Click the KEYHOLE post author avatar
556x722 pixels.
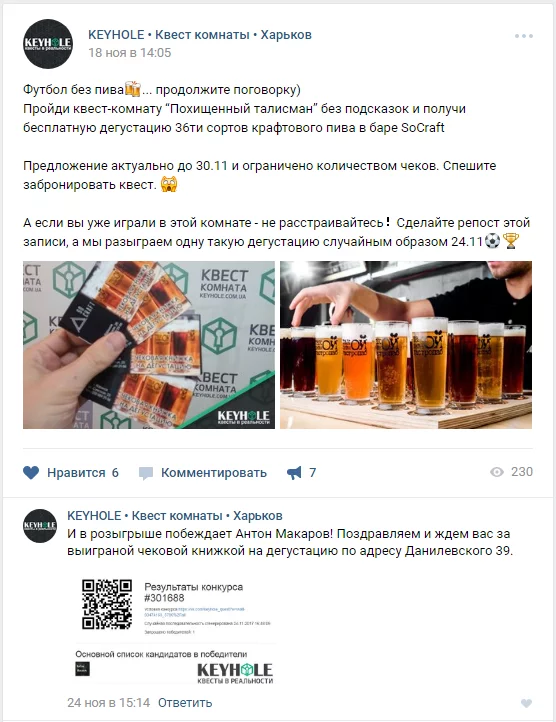(48, 44)
